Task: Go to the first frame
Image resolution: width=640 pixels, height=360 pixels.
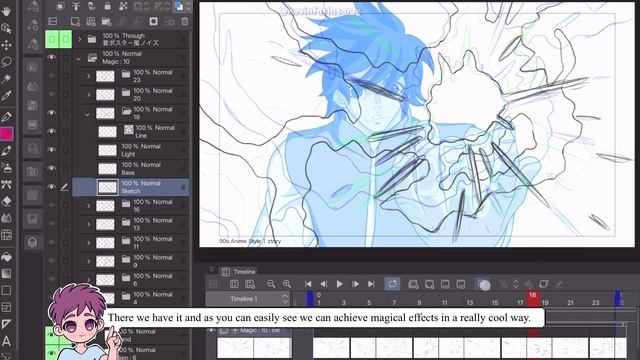Action: tap(308, 284)
